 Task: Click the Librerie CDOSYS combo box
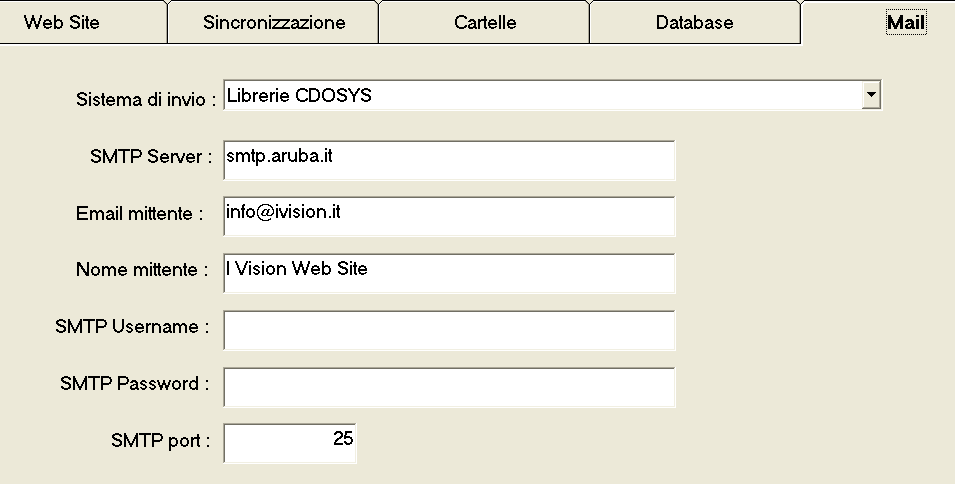540,96
